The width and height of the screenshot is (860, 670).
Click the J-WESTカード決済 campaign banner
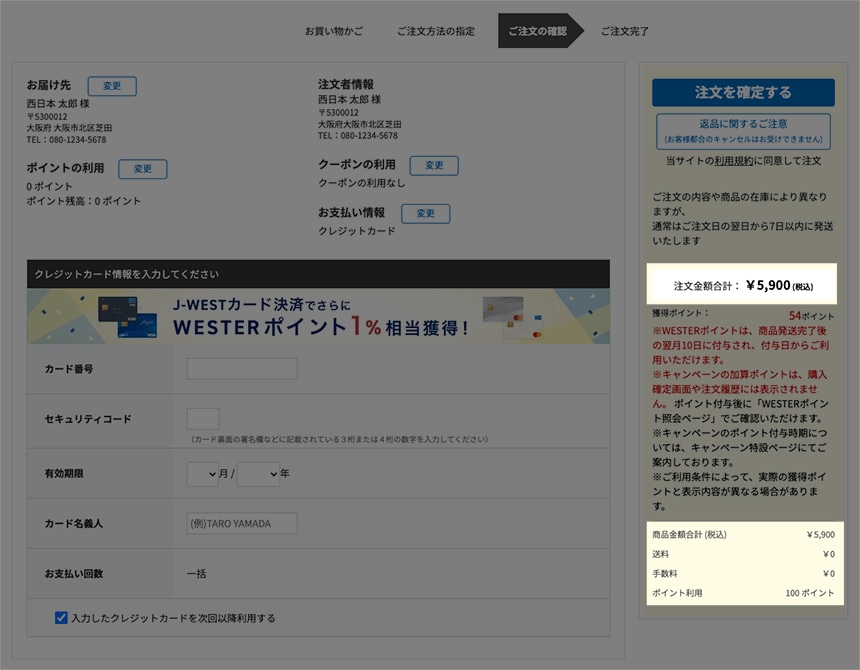click(318, 316)
